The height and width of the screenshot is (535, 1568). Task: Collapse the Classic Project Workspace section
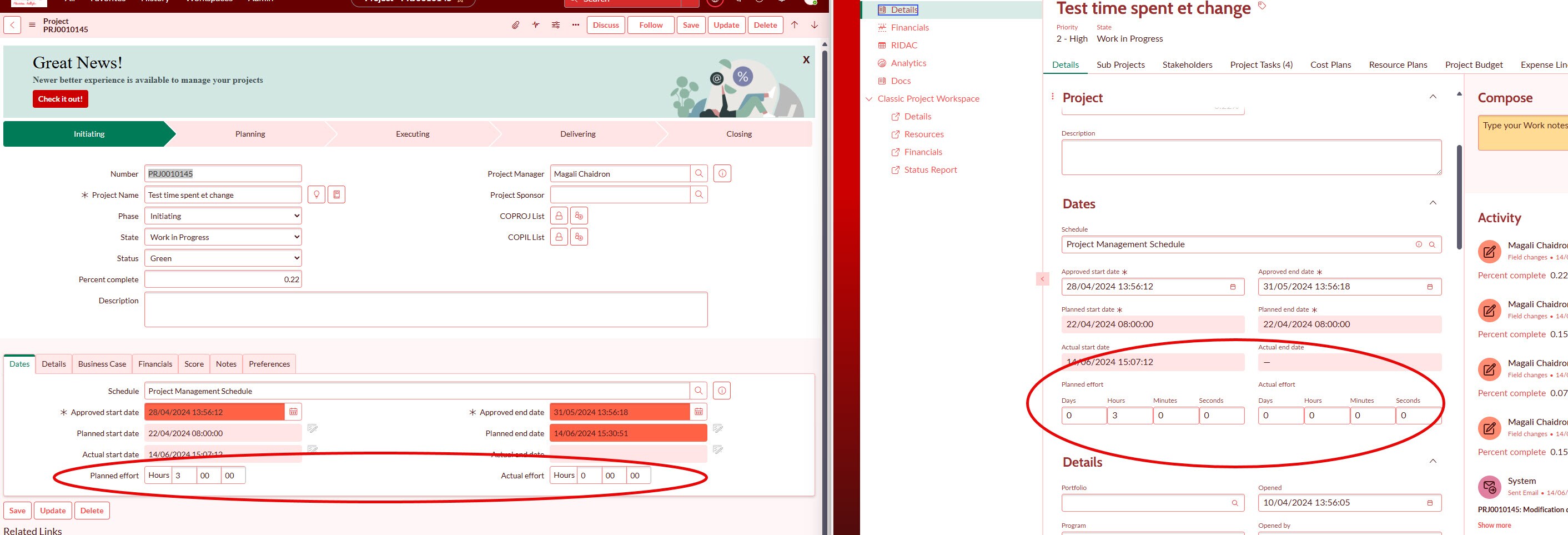869,98
